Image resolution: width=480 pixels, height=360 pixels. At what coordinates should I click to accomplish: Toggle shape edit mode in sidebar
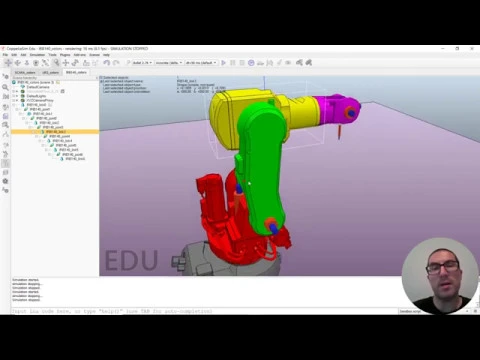pos(5,125)
